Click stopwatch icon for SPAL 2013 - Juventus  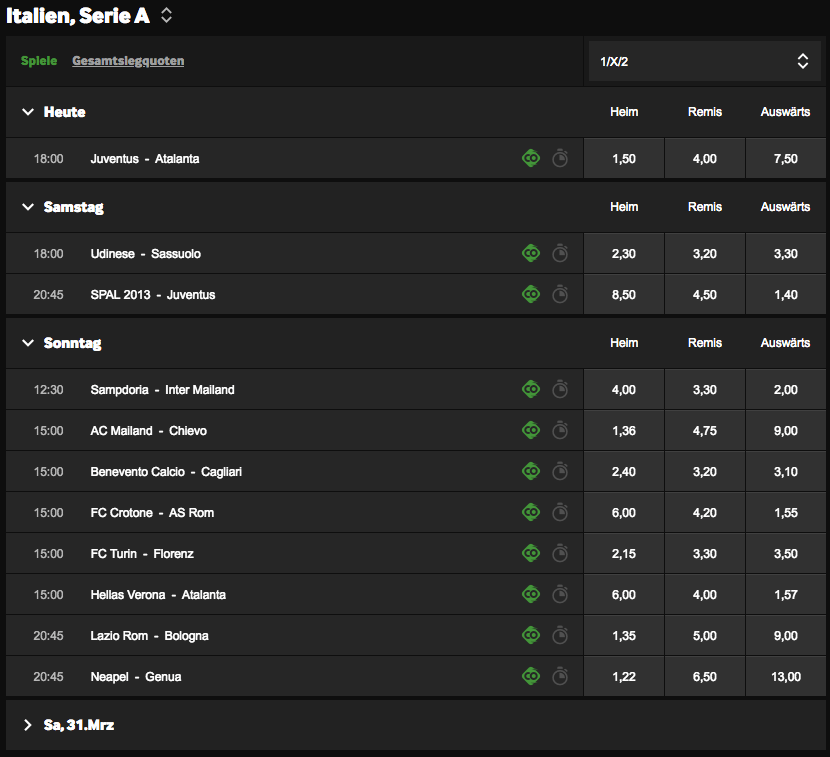[560, 294]
